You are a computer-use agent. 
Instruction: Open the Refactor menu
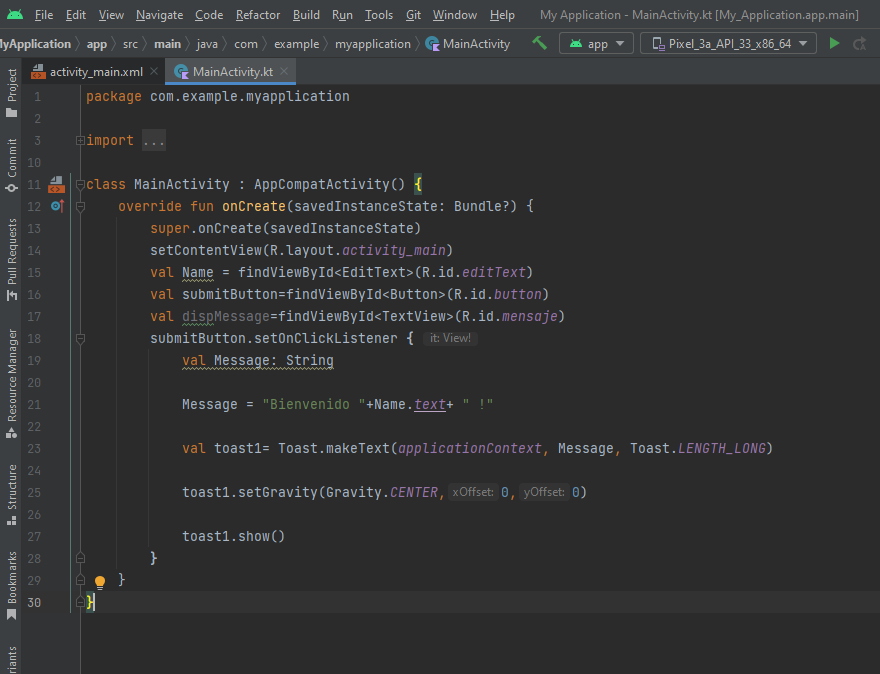[x=257, y=15]
